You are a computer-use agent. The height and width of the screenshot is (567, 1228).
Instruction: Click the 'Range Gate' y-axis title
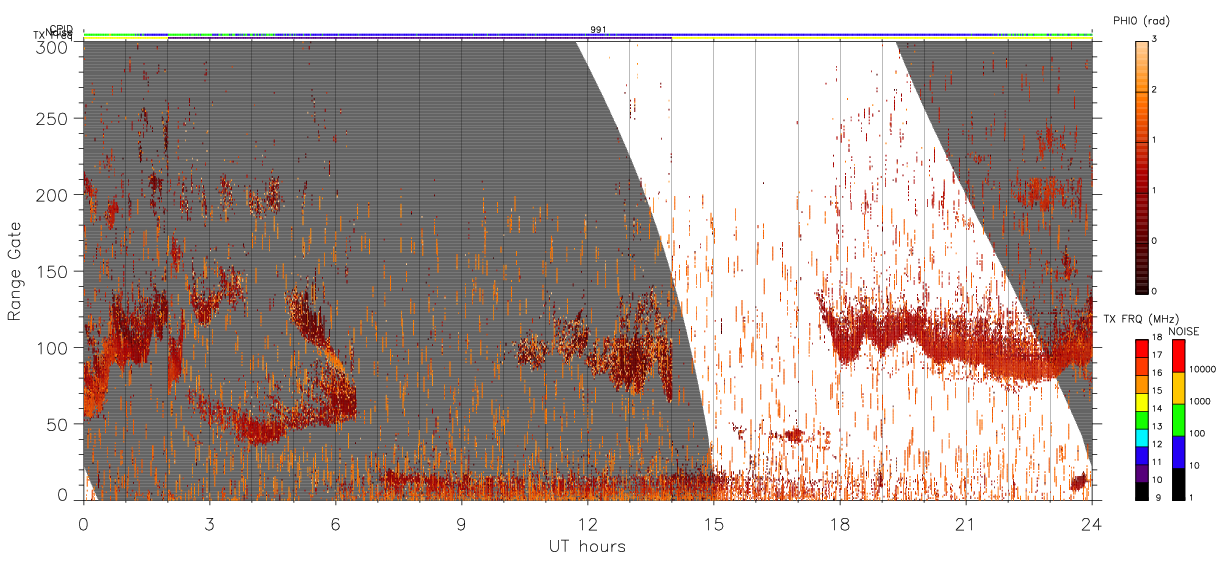[15, 271]
